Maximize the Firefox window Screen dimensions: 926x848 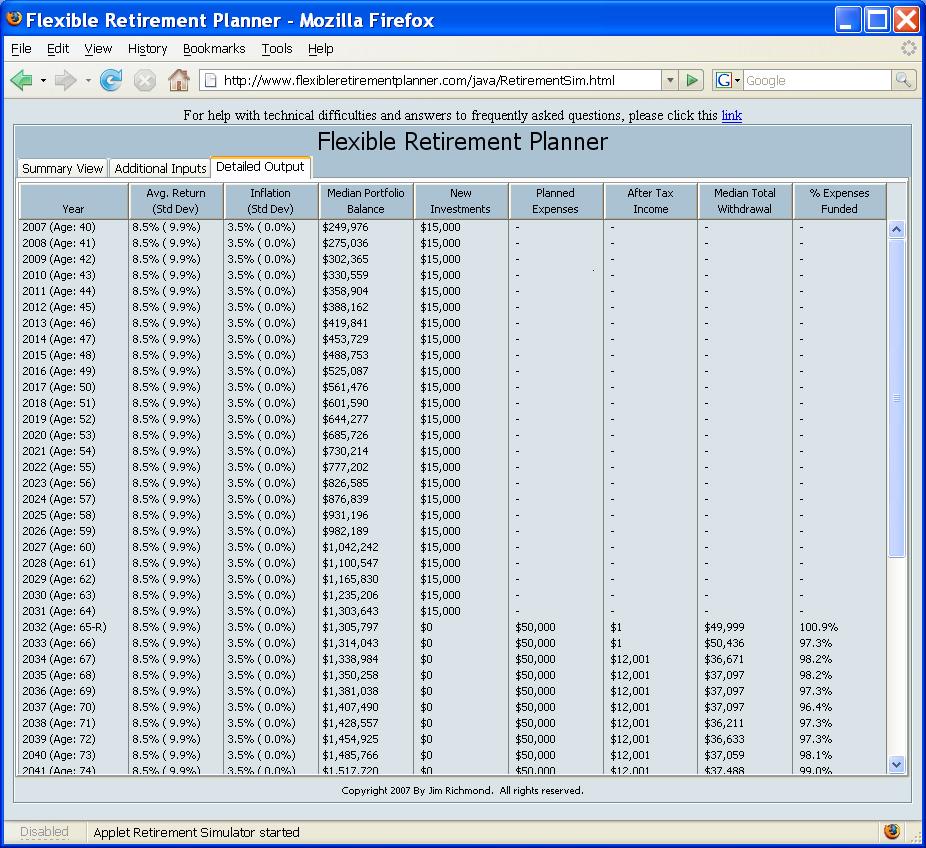click(877, 19)
